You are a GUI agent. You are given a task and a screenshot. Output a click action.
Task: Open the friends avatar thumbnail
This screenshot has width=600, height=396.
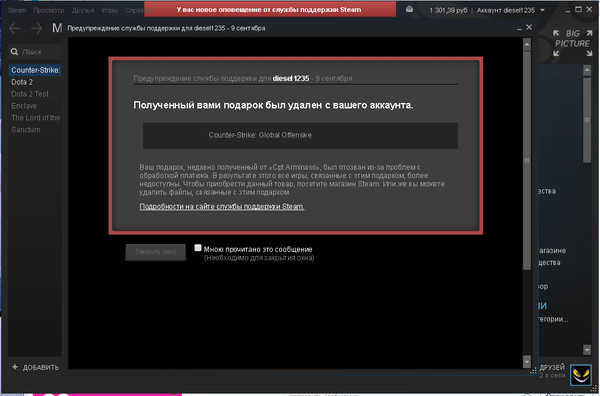(x=581, y=375)
